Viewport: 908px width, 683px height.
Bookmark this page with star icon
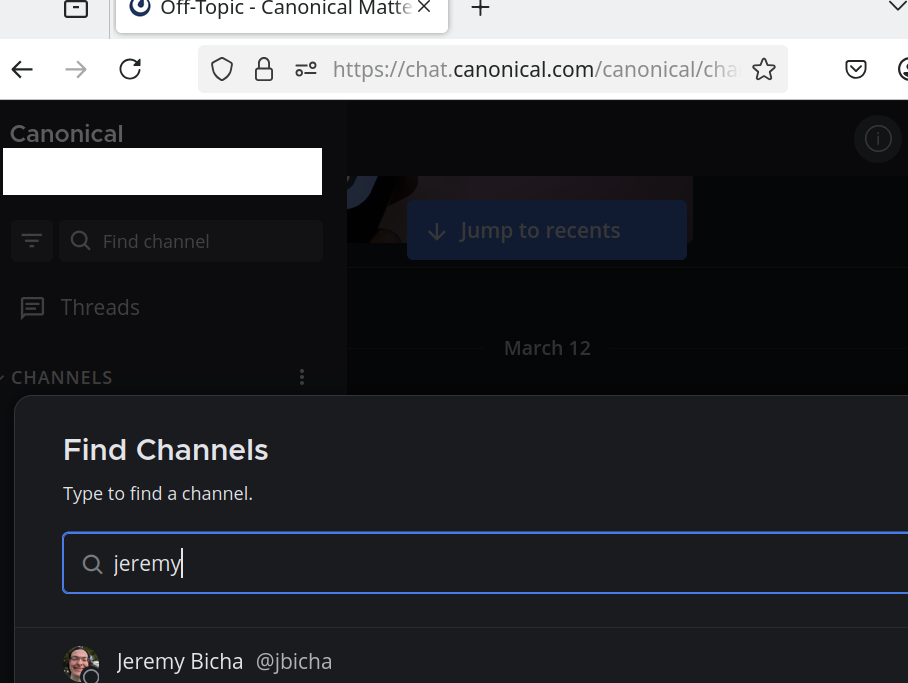[x=764, y=70]
